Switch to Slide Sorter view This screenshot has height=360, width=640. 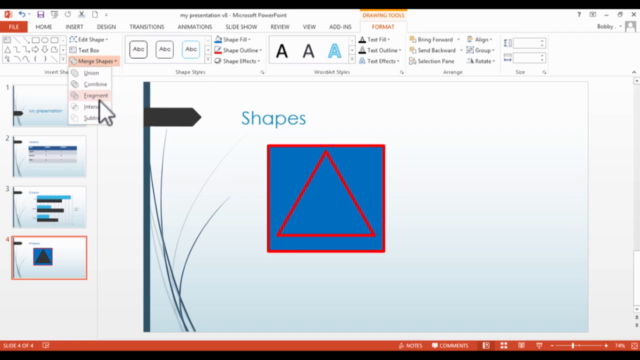504,346
